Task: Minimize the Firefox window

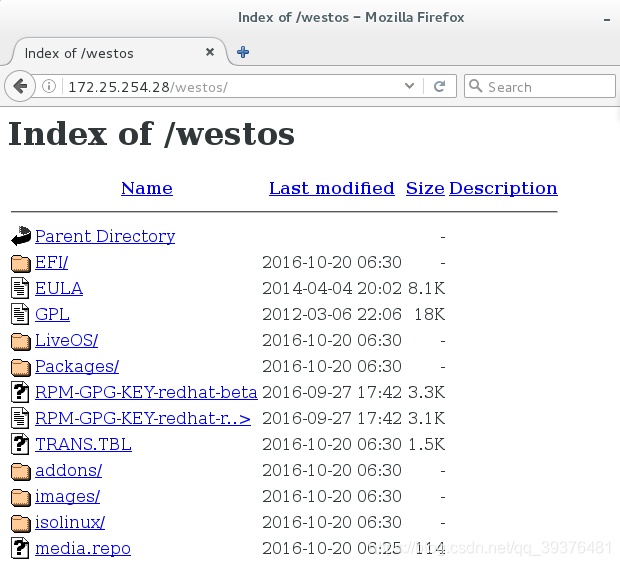Action: (x=607, y=19)
